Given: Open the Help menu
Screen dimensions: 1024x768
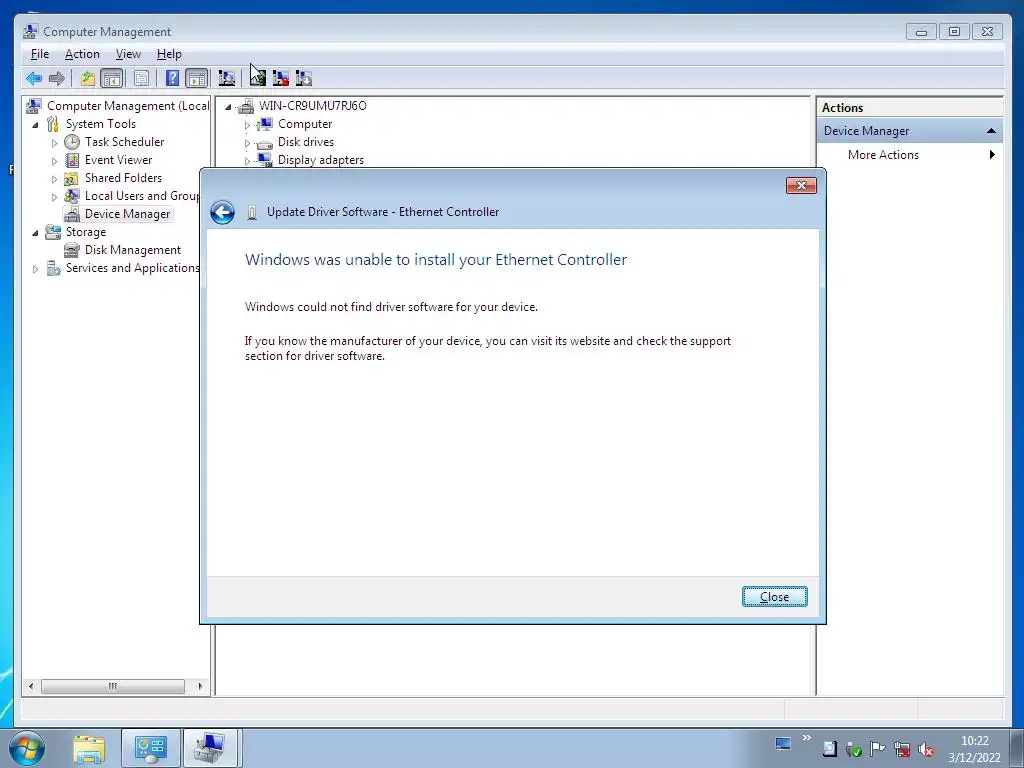Looking at the screenshot, I should [x=169, y=54].
